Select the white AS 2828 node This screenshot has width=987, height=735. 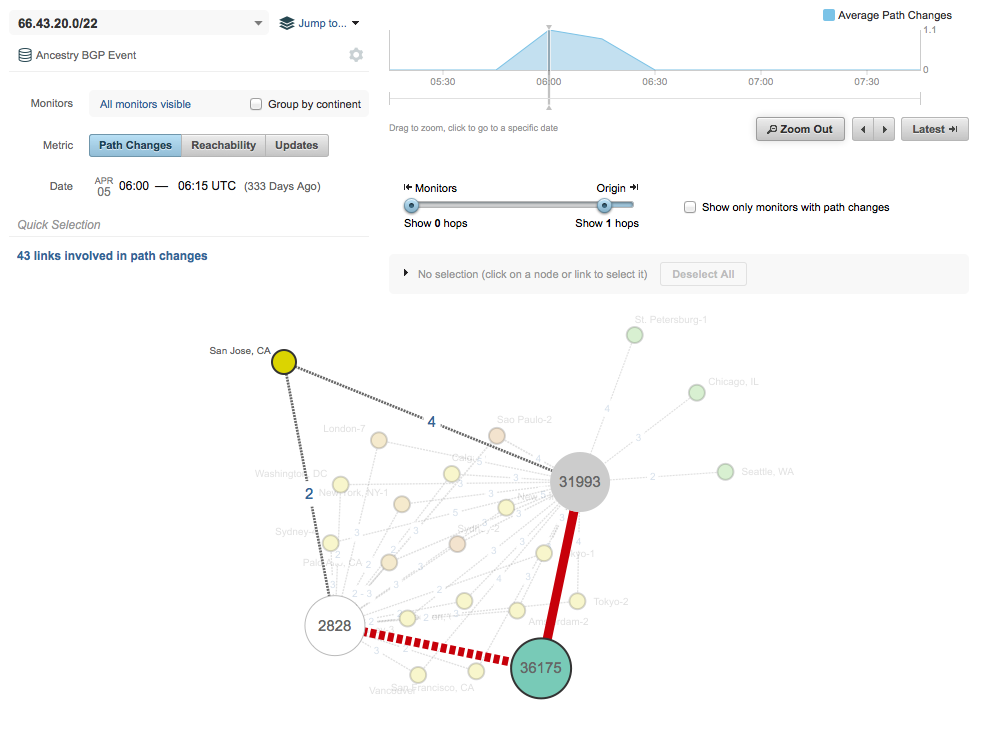tap(334, 626)
